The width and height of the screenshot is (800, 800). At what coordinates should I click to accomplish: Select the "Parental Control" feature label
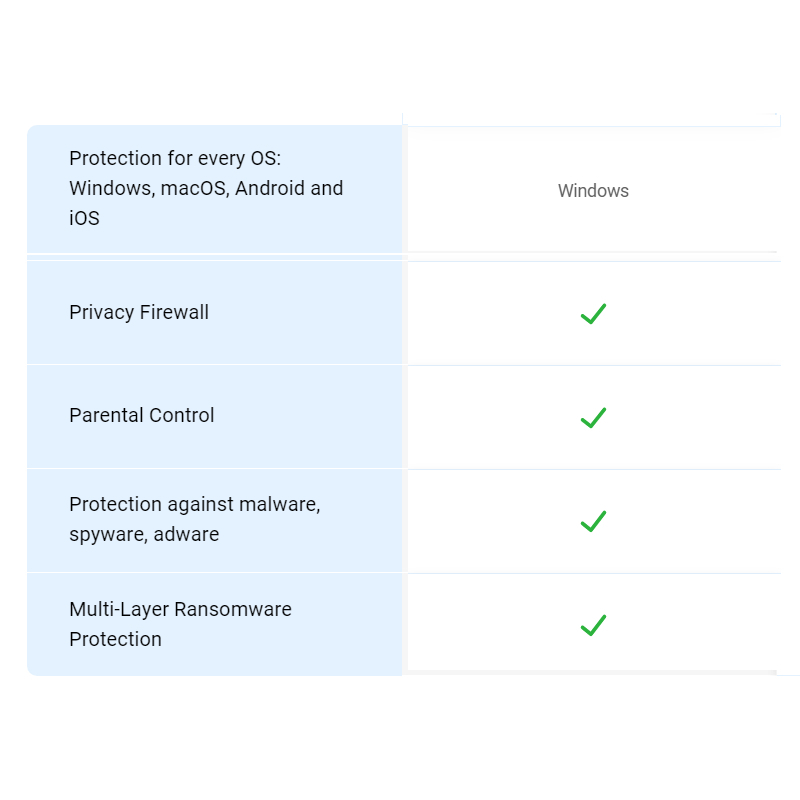142,416
